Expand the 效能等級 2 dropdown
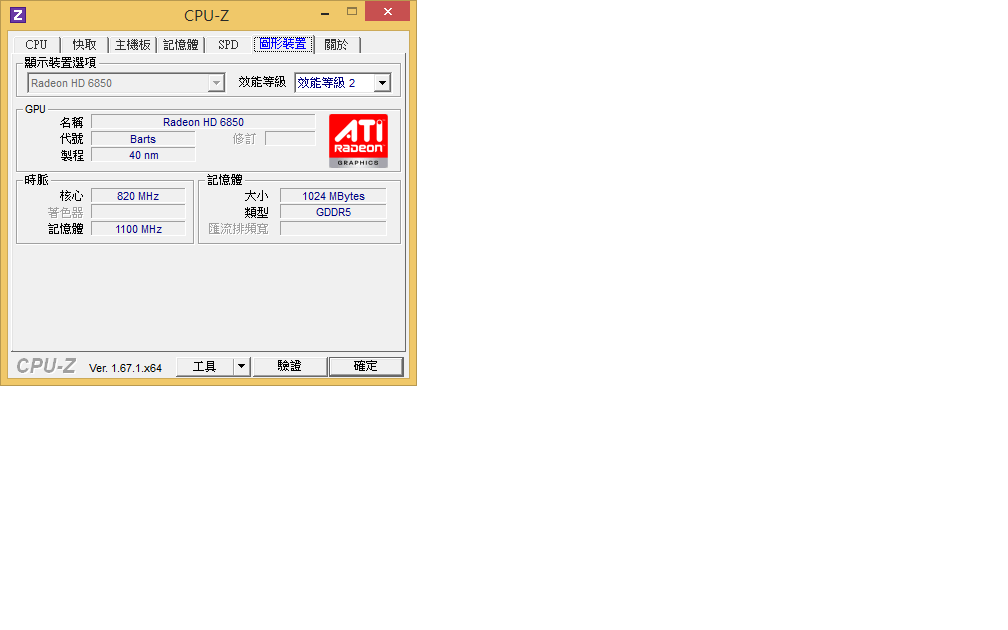The image size is (1008, 630). pos(343,83)
